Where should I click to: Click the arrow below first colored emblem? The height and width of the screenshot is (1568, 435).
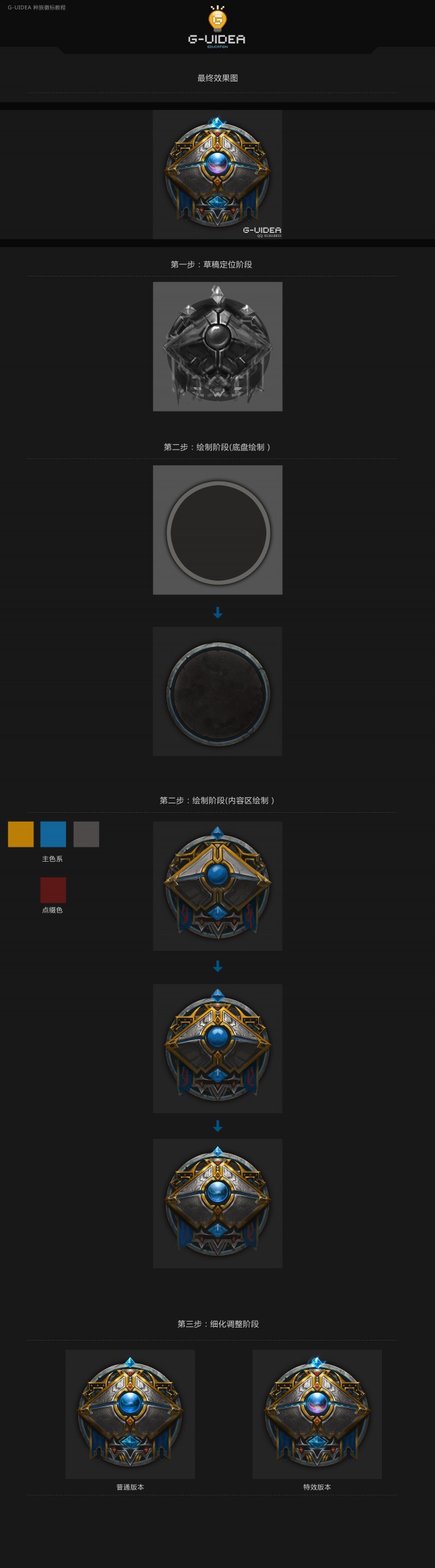click(x=217, y=966)
